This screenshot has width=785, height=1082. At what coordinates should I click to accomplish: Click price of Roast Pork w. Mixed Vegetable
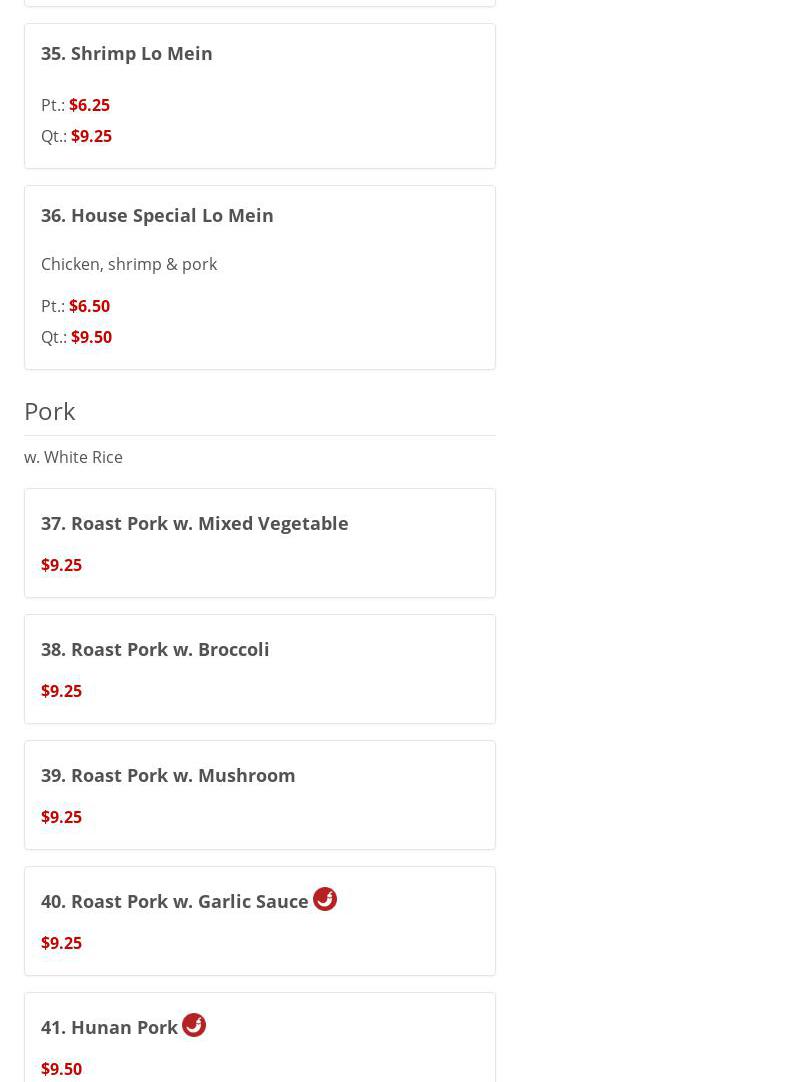61,565
